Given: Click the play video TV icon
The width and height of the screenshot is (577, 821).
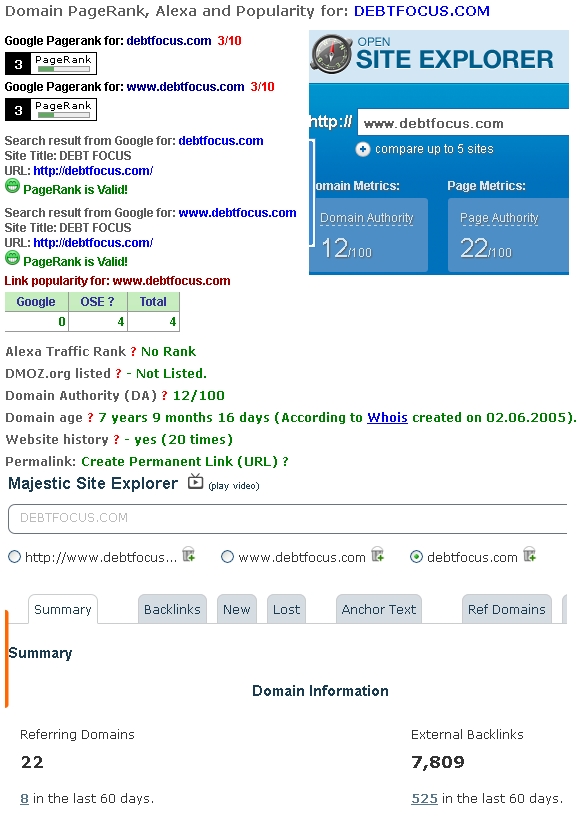Looking at the screenshot, I should tap(195, 481).
